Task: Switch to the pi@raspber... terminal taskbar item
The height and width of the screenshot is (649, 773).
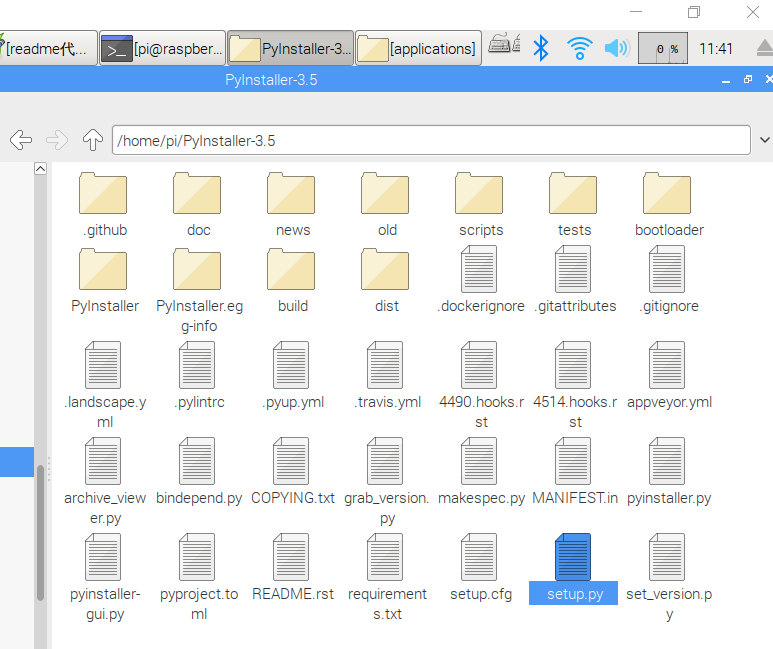Action: click(162, 48)
